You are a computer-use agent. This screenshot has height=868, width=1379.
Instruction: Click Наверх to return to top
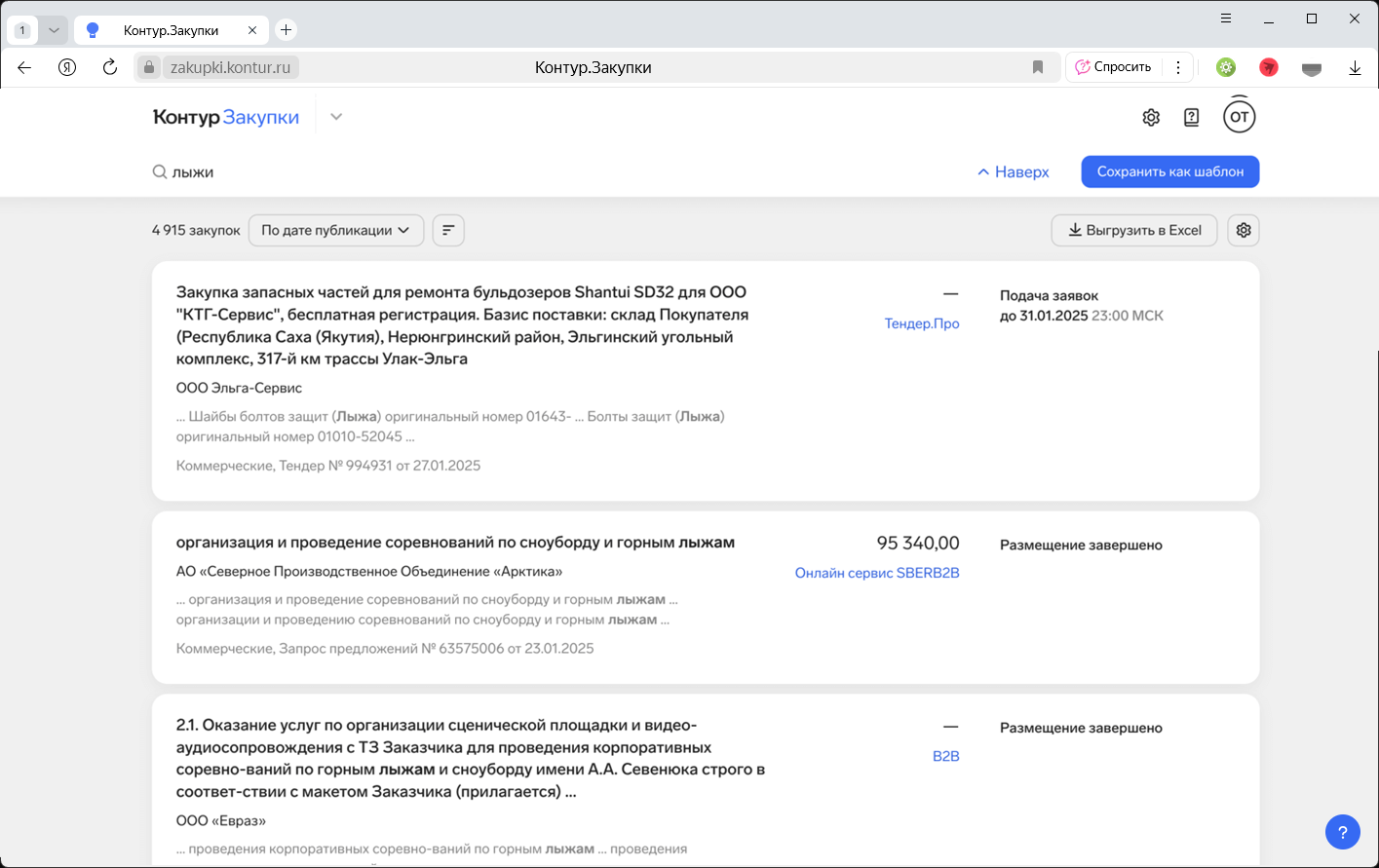pyautogui.click(x=1013, y=171)
